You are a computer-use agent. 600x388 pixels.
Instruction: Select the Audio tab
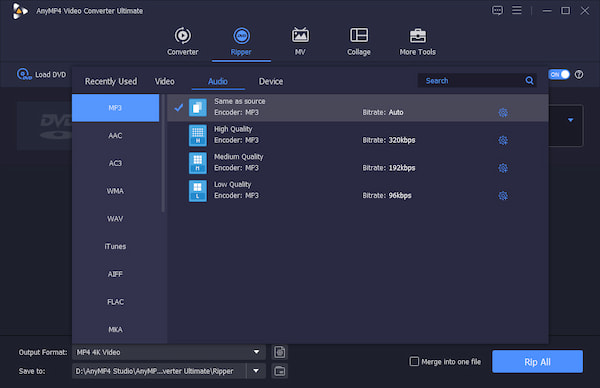click(218, 81)
